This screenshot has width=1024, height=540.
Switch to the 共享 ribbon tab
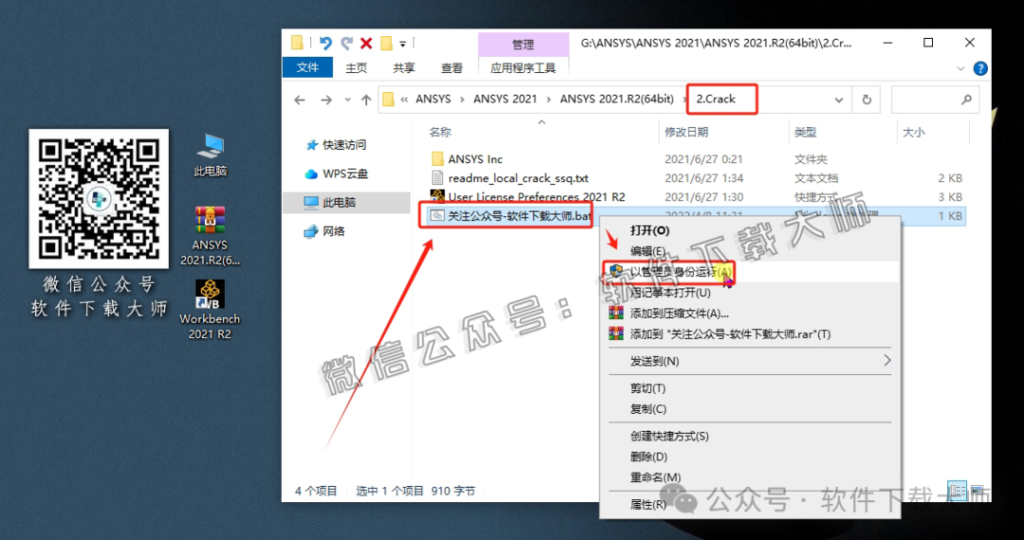pyautogui.click(x=404, y=67)
